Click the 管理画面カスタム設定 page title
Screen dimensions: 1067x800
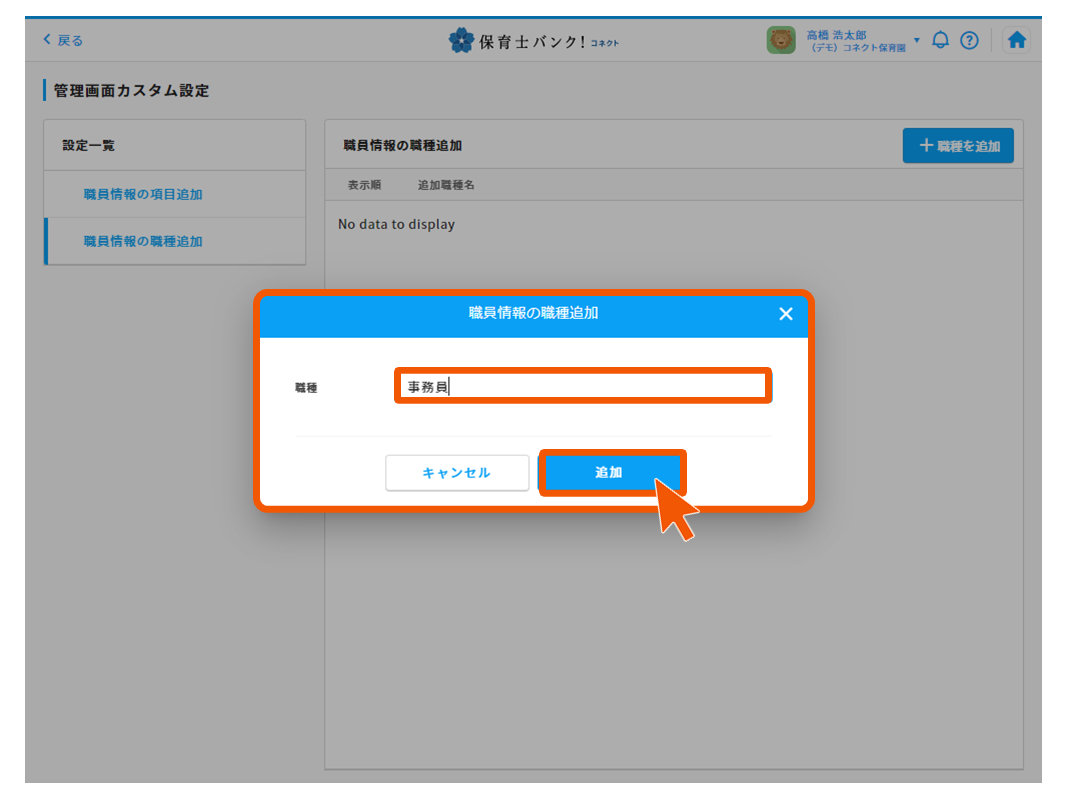131,91
